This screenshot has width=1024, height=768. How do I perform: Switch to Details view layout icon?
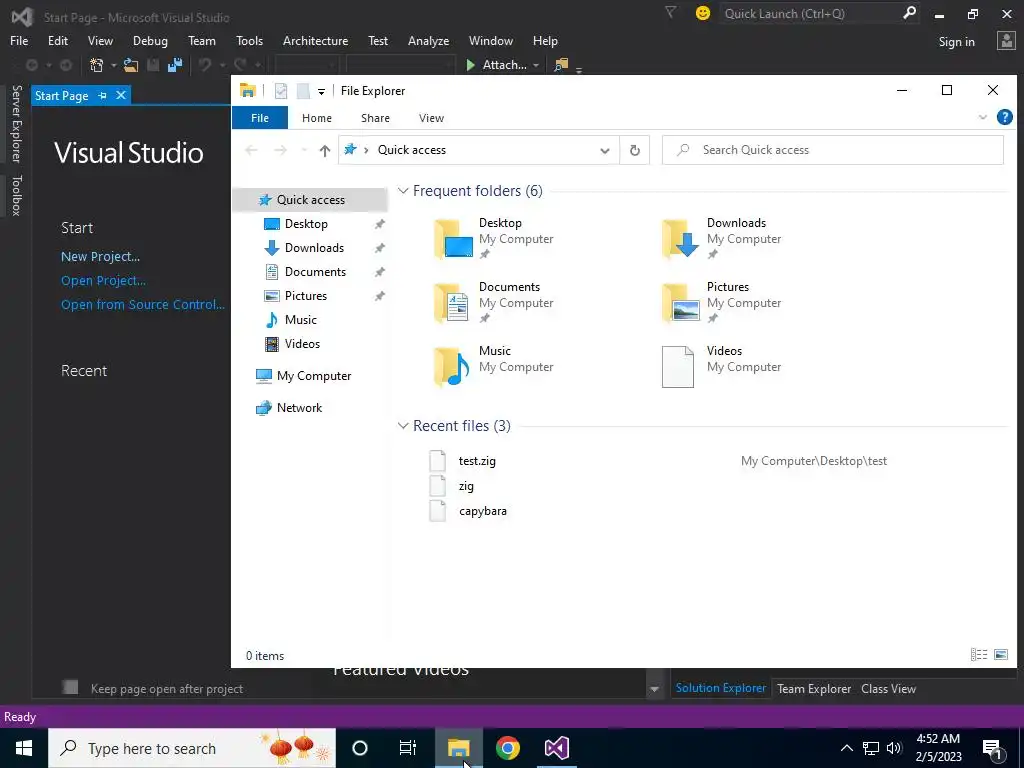point(978,654)
